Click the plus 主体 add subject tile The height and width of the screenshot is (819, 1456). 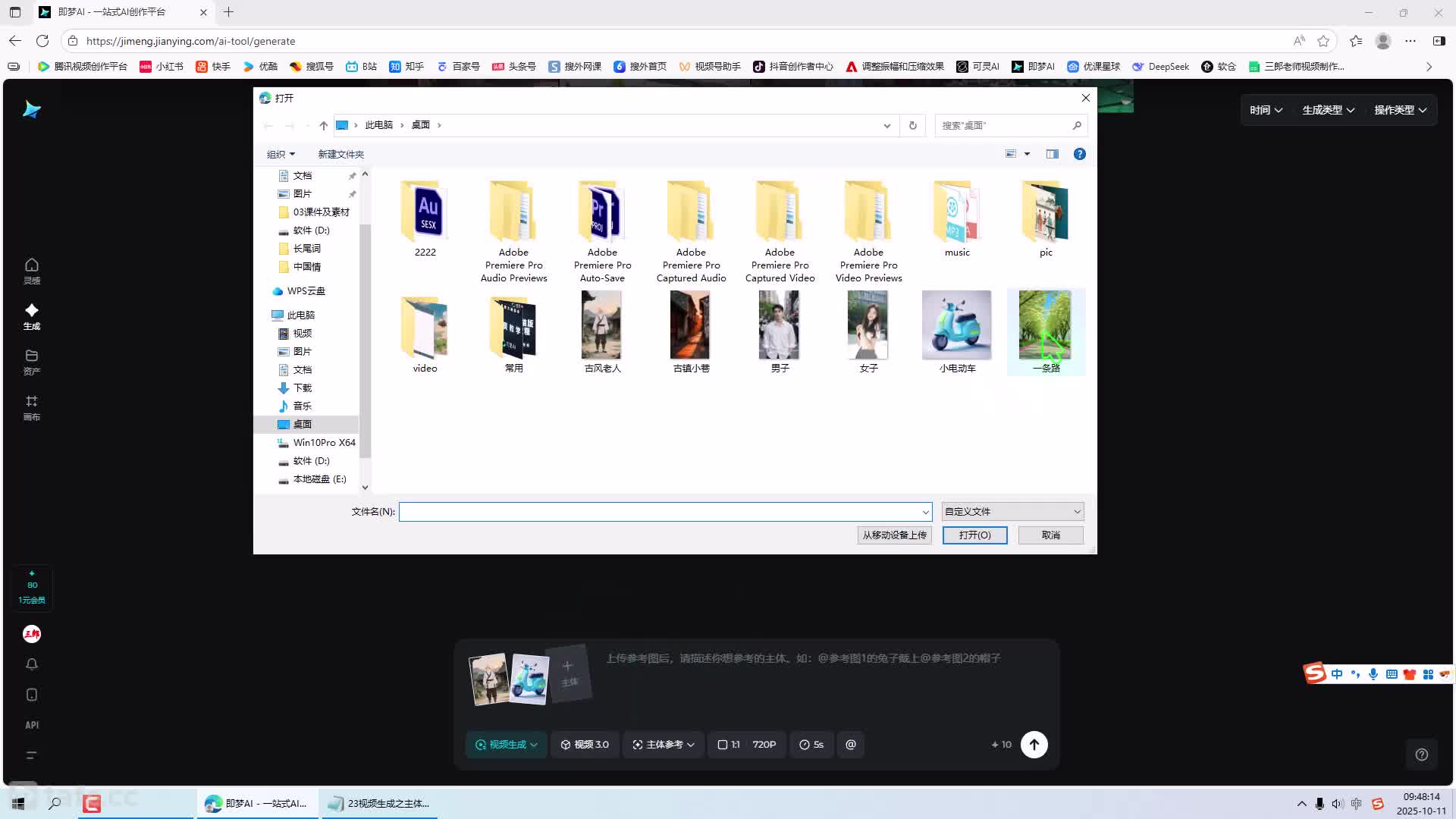tap(568, 673)
